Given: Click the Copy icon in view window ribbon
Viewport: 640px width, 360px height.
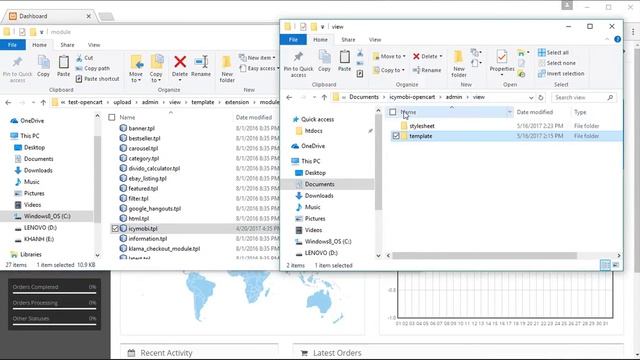Looking at the screenshot, I should point(324,61).
